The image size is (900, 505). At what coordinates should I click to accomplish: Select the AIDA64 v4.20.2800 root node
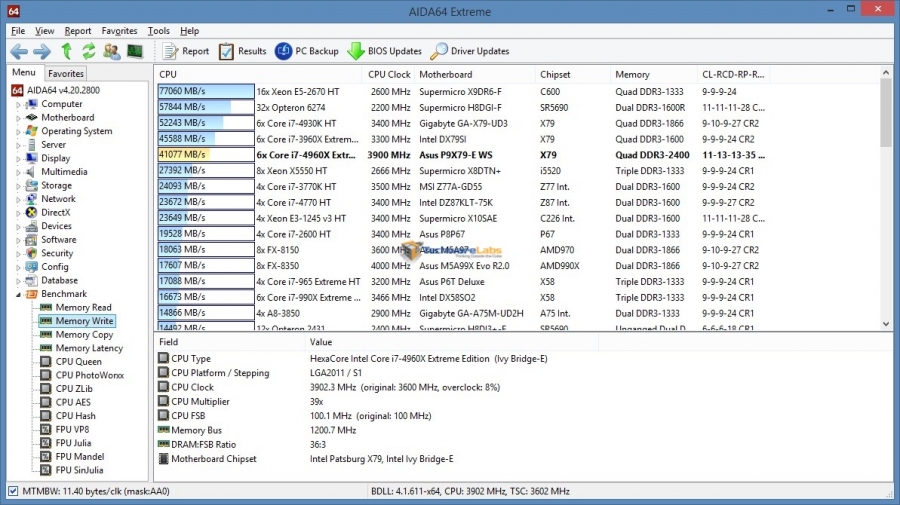(63, 90)
